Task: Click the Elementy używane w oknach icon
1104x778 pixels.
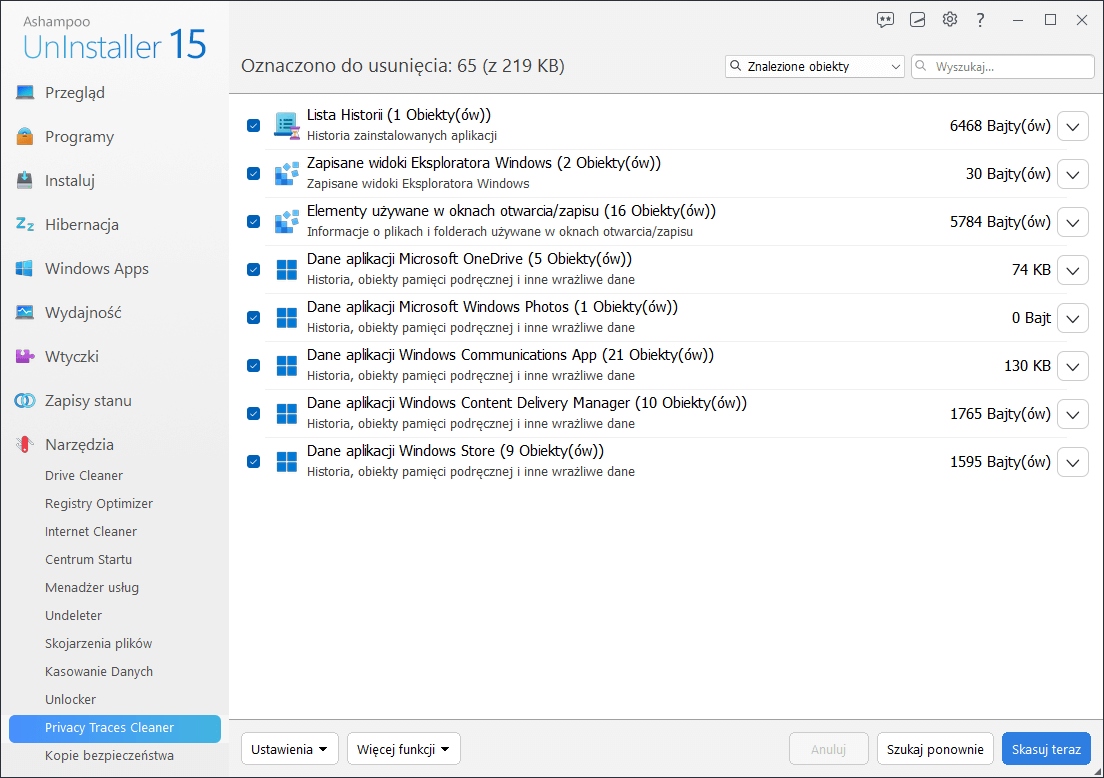Action: (287, 222)
